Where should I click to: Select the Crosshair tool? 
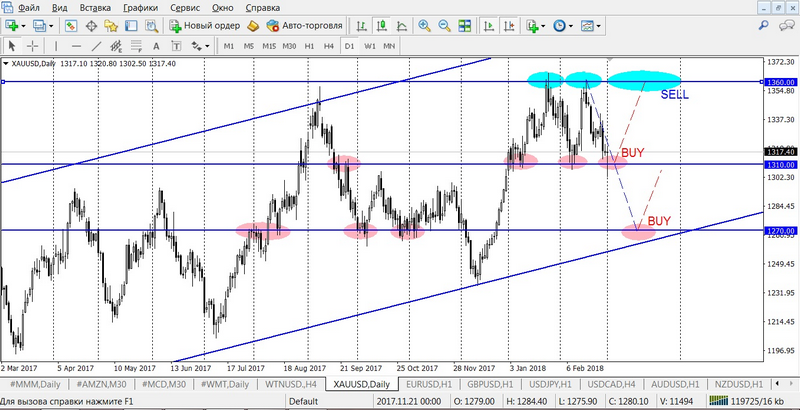coord(33,45)
